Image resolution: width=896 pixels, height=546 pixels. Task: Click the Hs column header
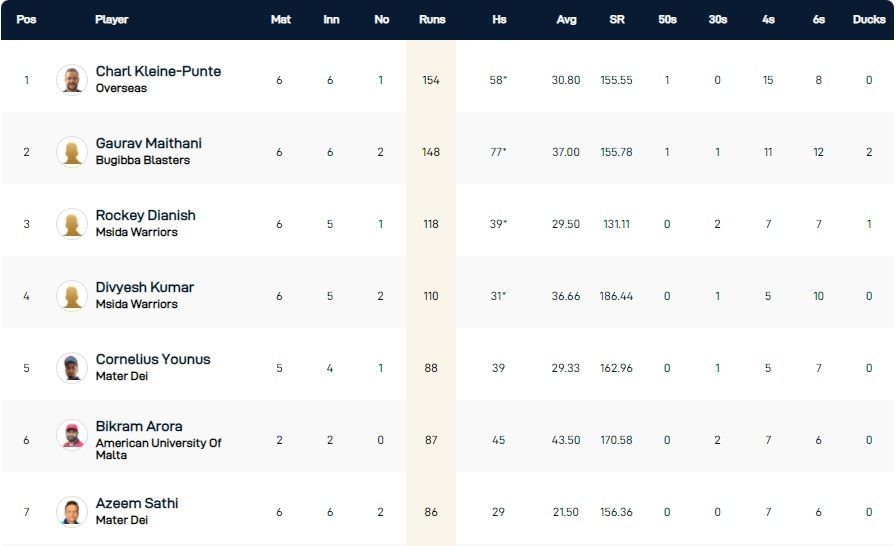tap(499, 20)
